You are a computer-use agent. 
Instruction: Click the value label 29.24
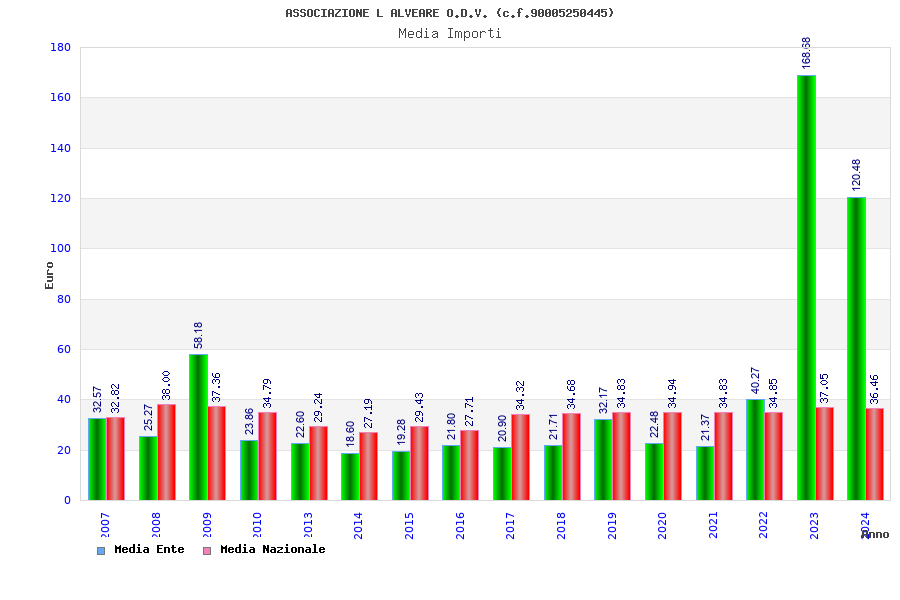coord(319,408)
